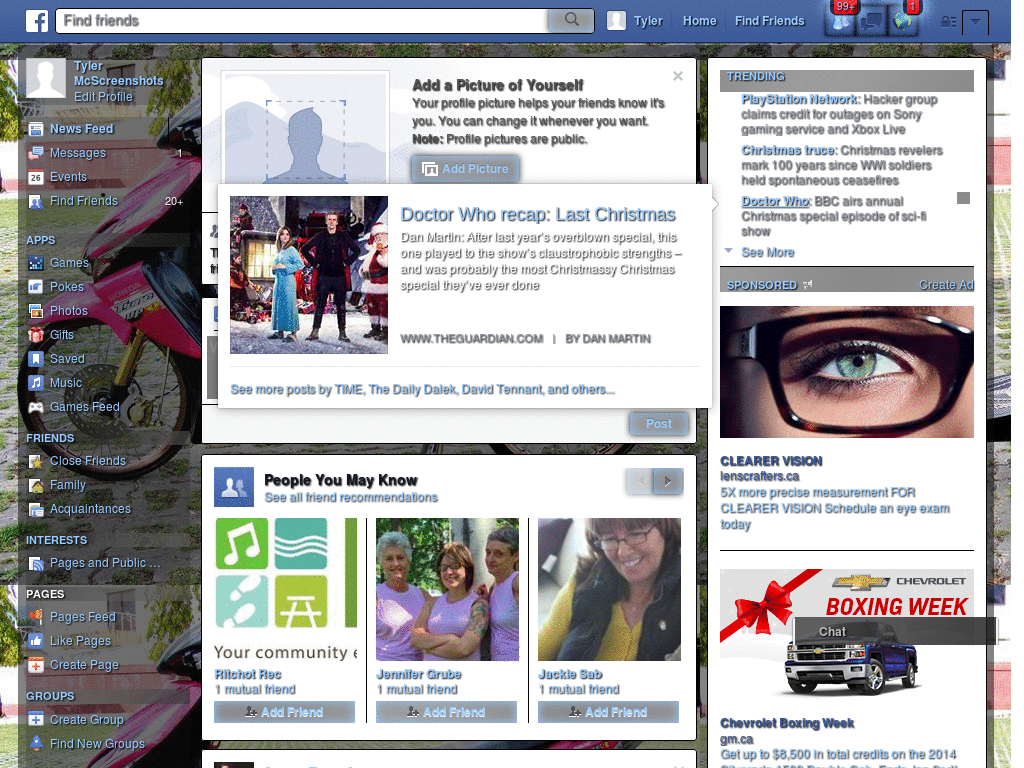Click Games Feed controller icon
Screen dimensions: 1024x768
pyautogui.click(x=36, y=407)
